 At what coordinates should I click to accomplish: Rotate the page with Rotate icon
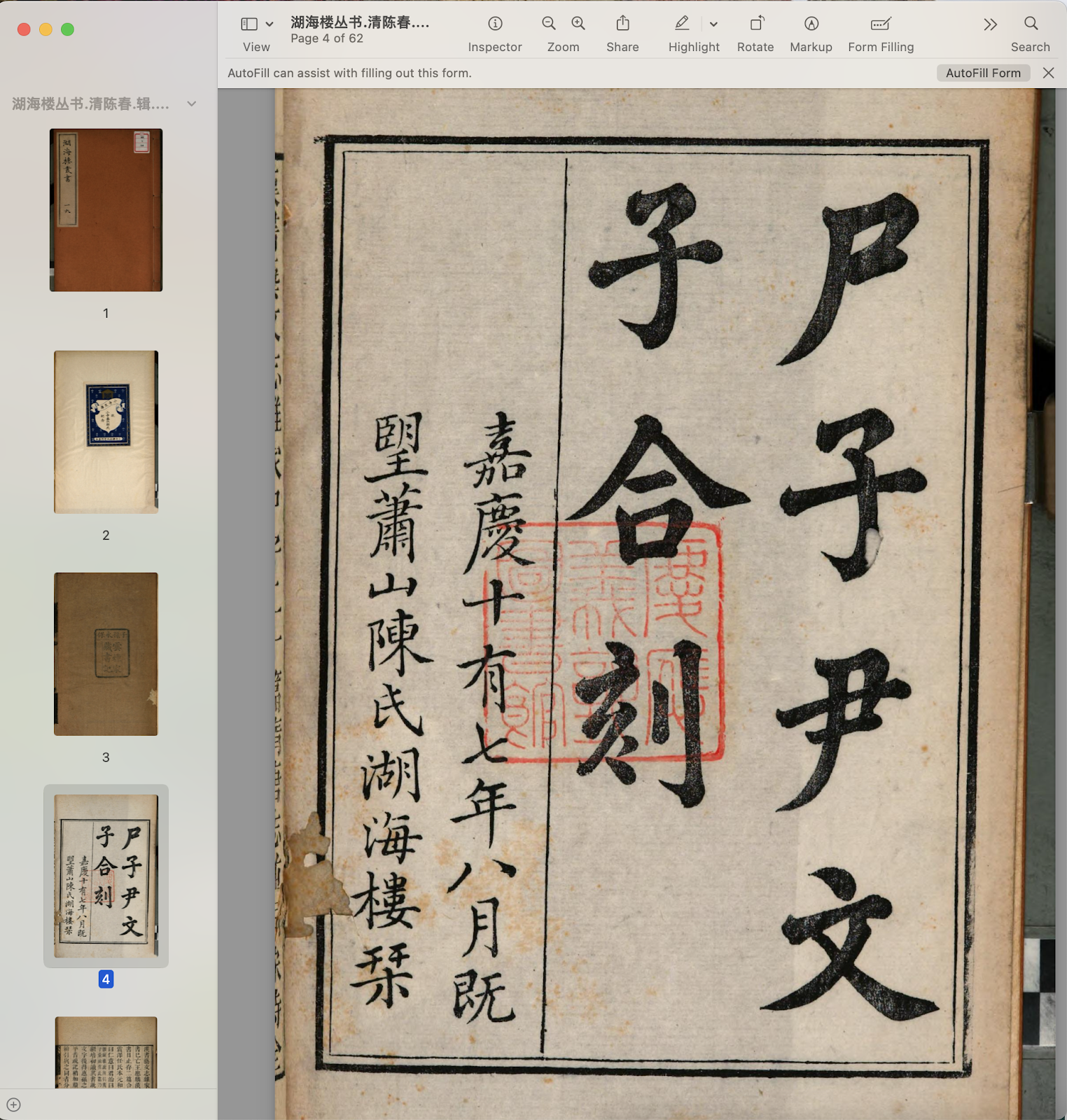click(755, 24)
